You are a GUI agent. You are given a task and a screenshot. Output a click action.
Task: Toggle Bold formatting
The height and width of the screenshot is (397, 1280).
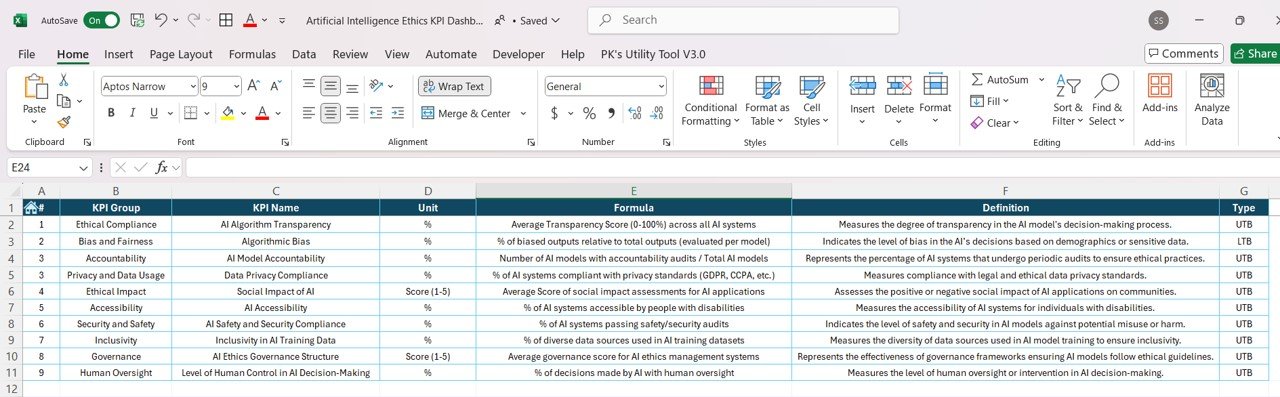tap(111, 113)
